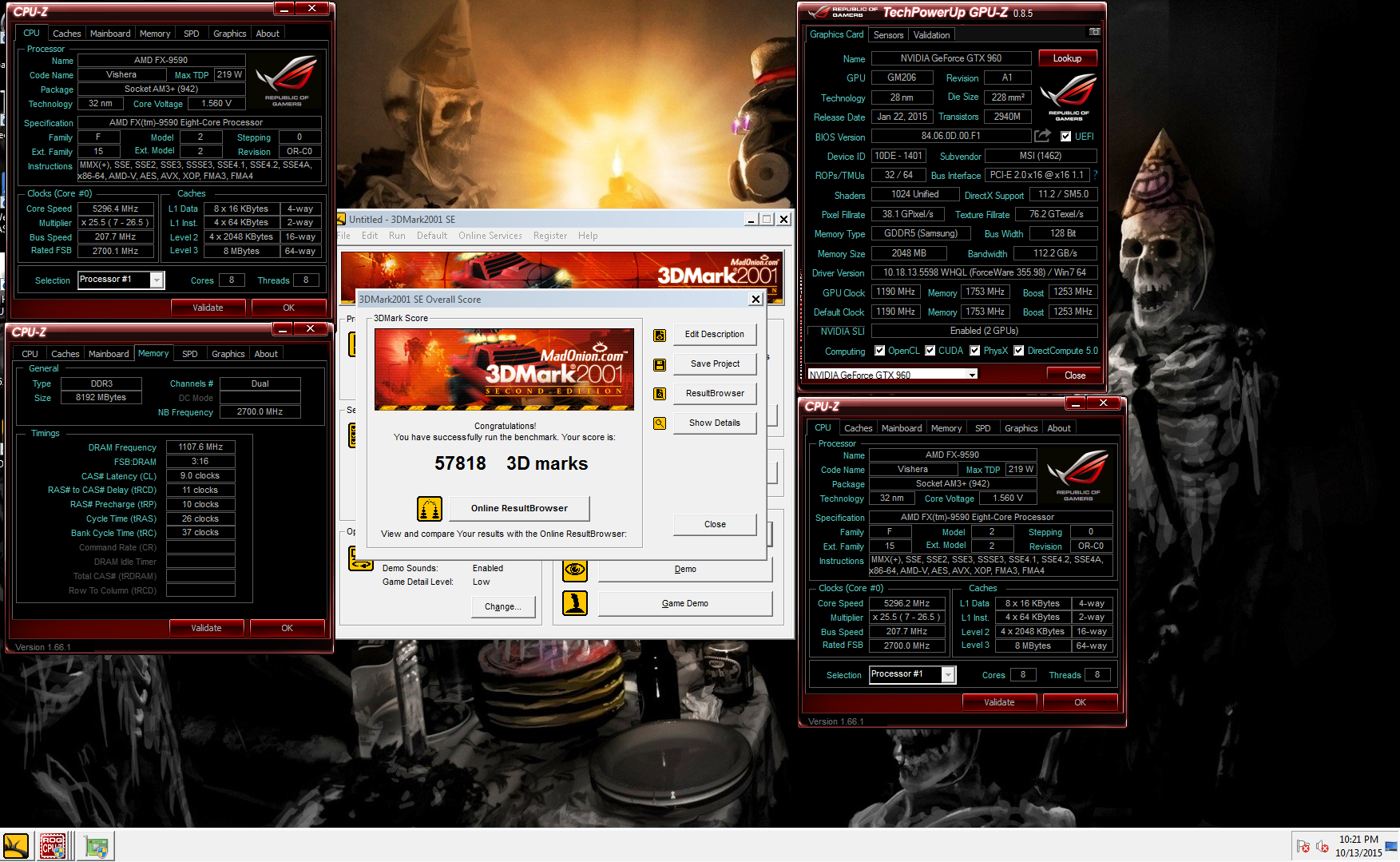This screenshot has height=862, width=1400.
Task: Click the NVIDIA SLI Enabled (2 GPUs) value
Action: [x=984, y=332]
